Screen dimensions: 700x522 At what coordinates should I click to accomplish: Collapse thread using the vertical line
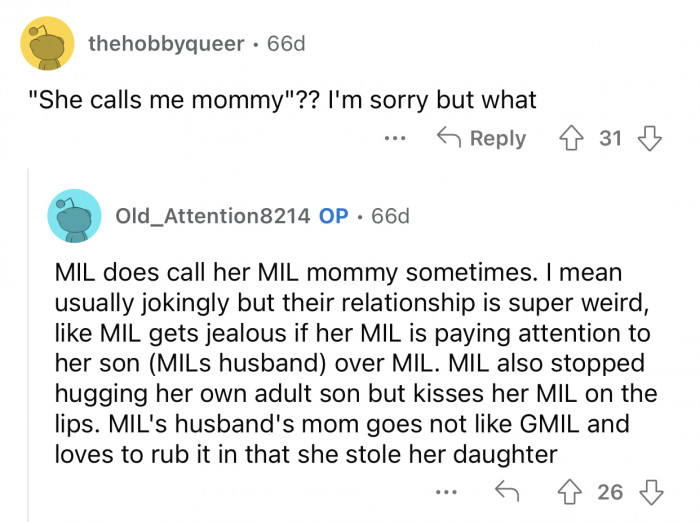click(28, 350)
